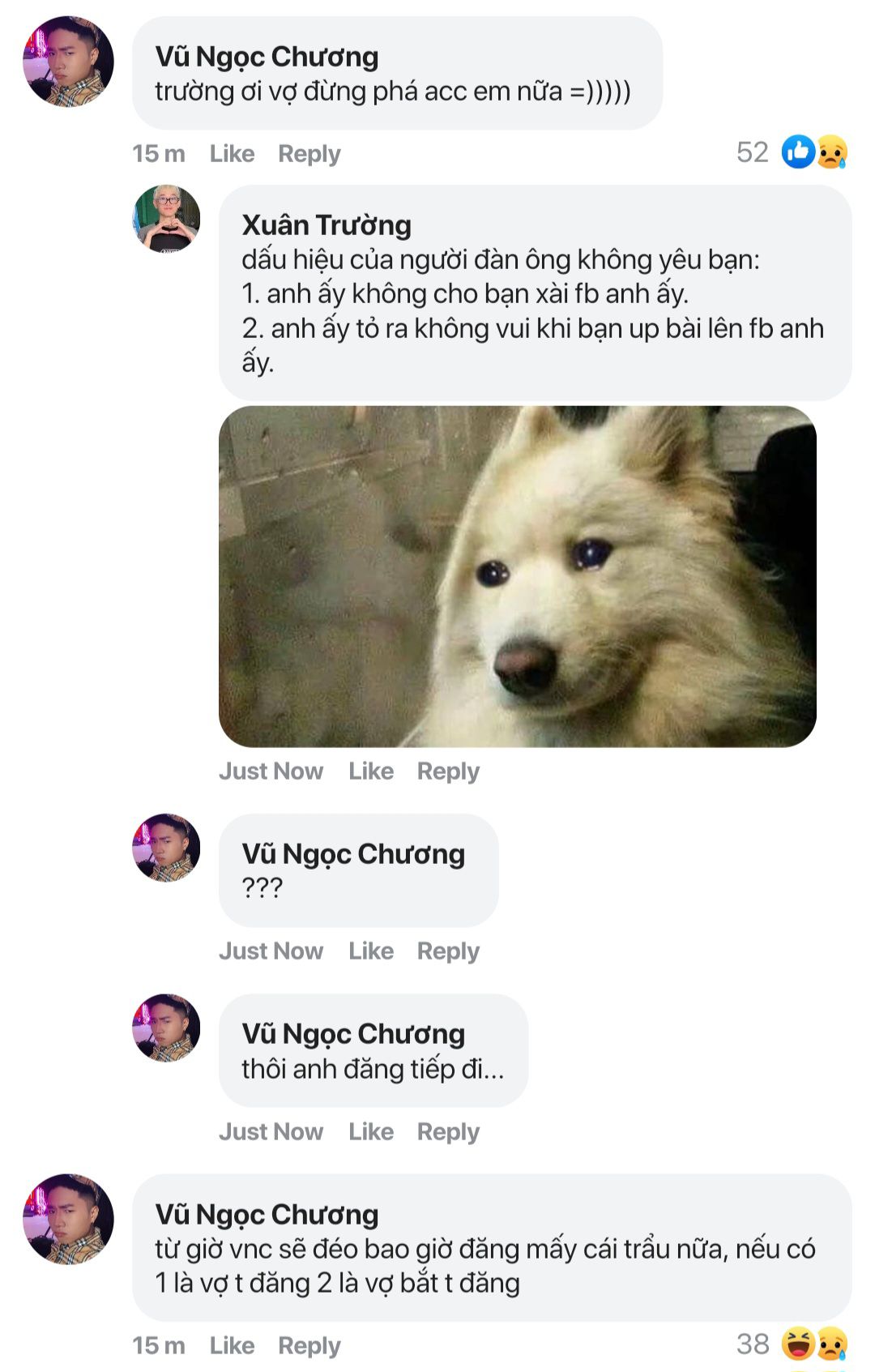875x1372 pixels.
Task: Like the top comment about phá acc
Action: (x=232, y=153)
